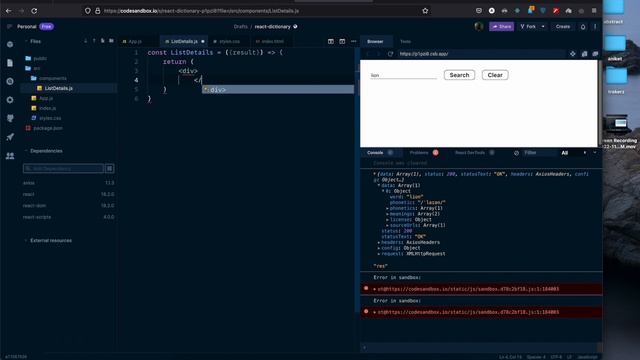Click the download arrow icon in Files header

coord(85,41)
